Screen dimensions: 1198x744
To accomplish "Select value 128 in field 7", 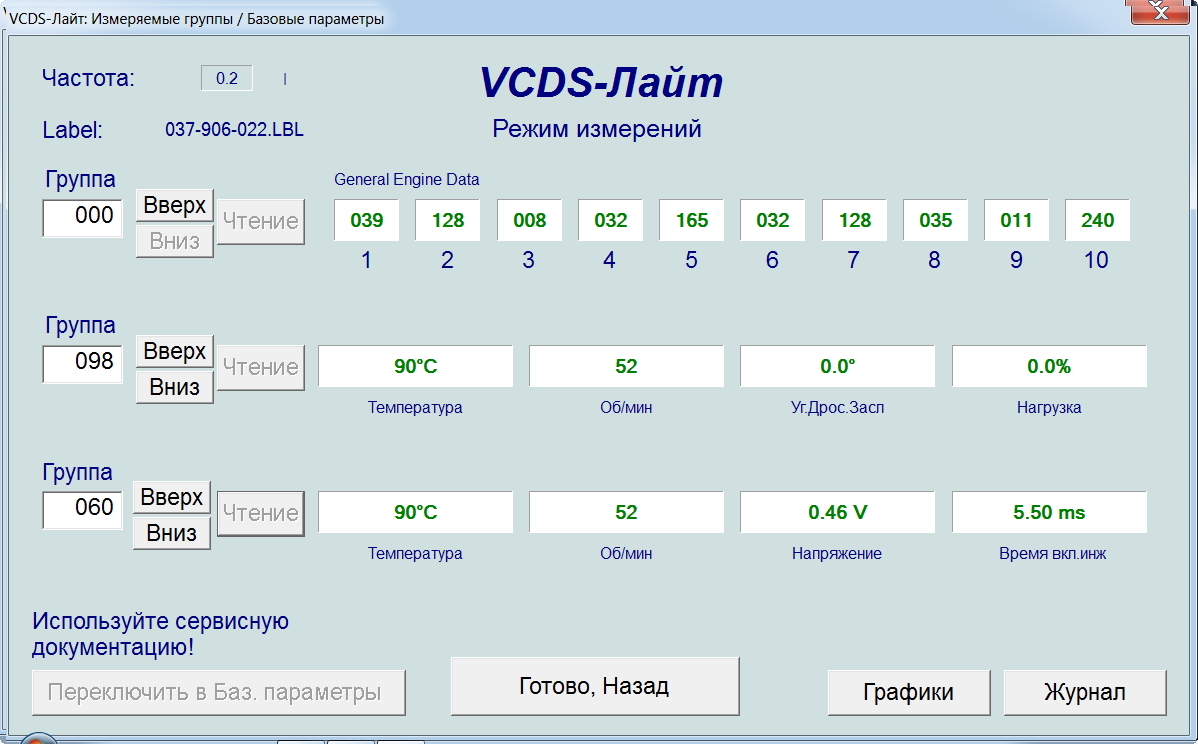I will coord(854,220).
